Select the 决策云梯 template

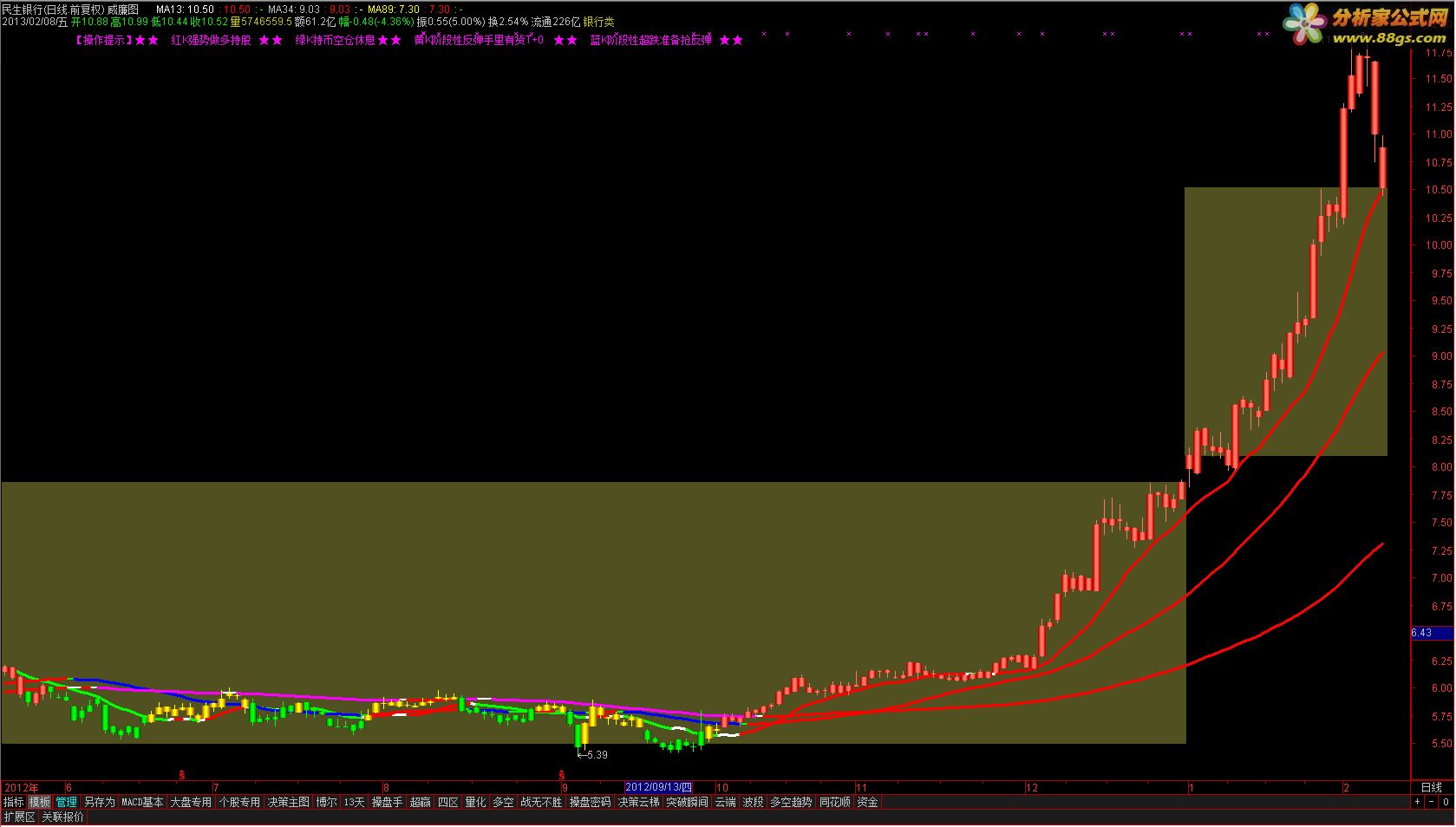tap(638, 802)
